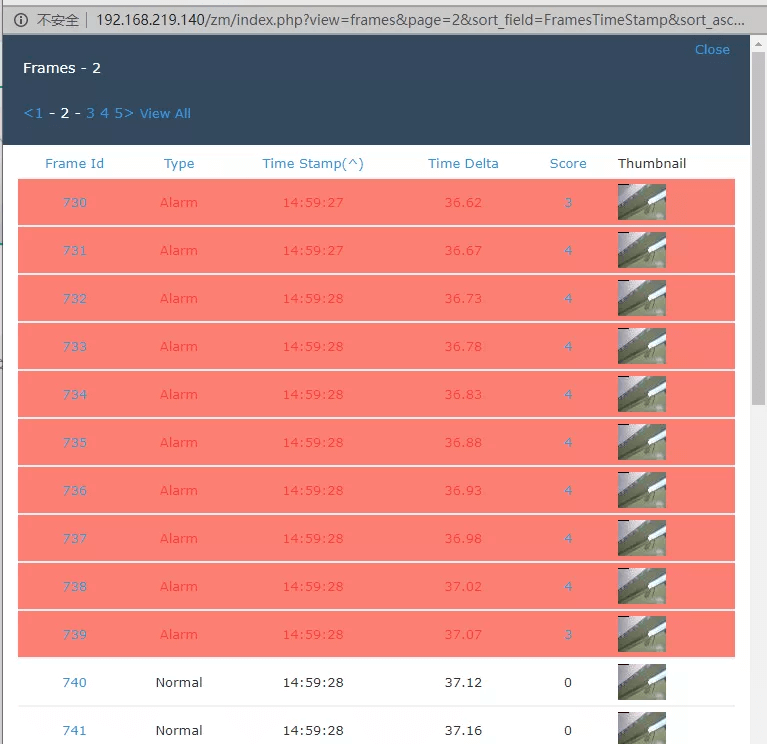Sort by Score column header
This screenshot has width=767, height=744.
tap(568, 163)
